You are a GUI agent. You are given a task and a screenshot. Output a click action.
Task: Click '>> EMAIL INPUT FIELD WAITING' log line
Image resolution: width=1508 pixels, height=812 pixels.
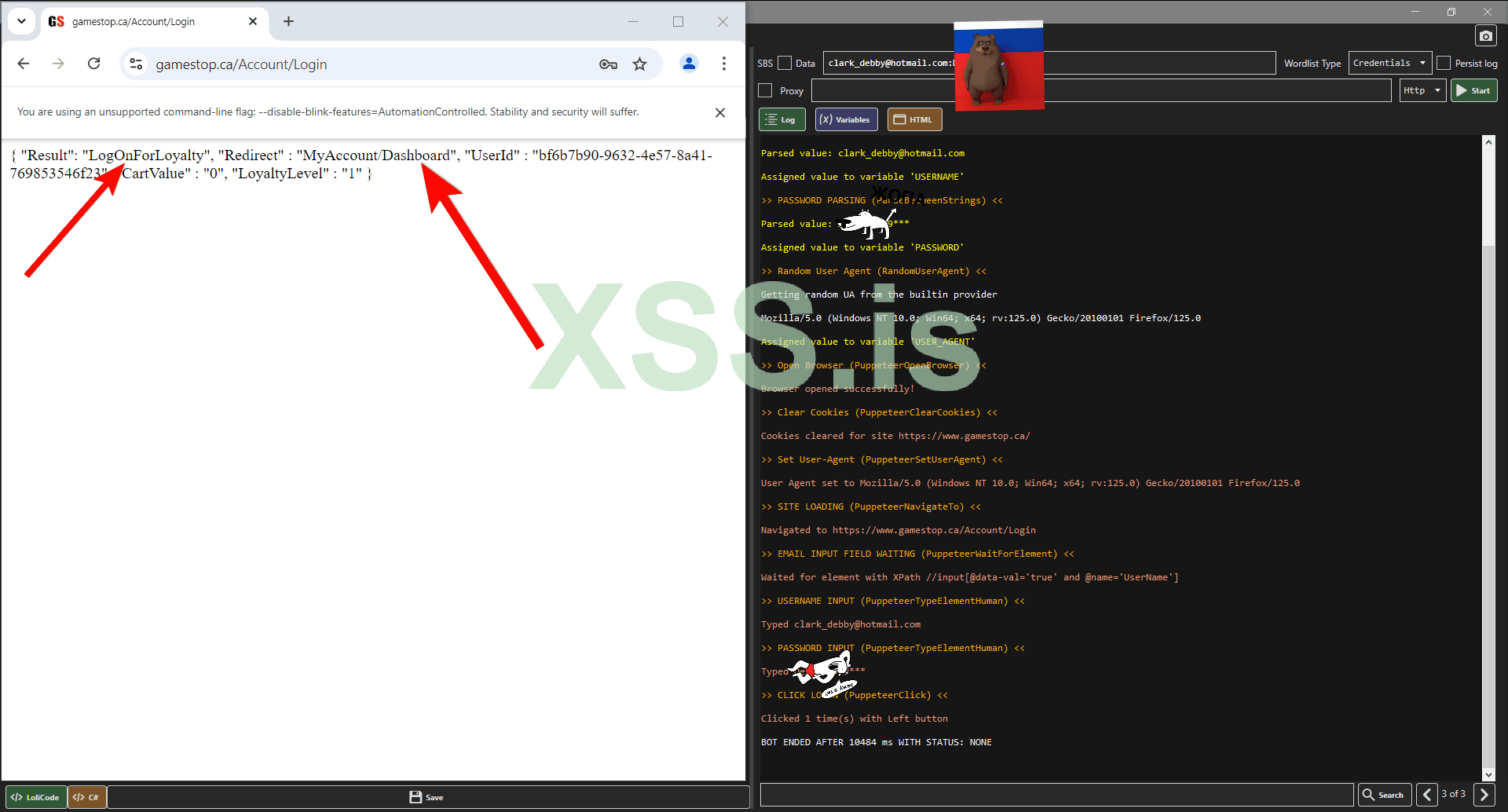point(917,554)
